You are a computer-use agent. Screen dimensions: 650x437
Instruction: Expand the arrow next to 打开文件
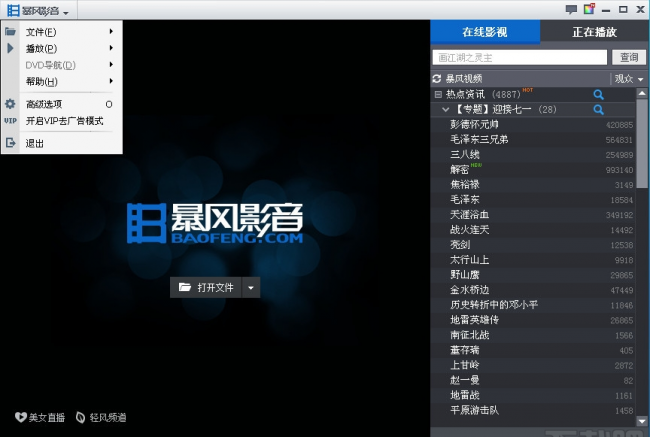point(251,287)
